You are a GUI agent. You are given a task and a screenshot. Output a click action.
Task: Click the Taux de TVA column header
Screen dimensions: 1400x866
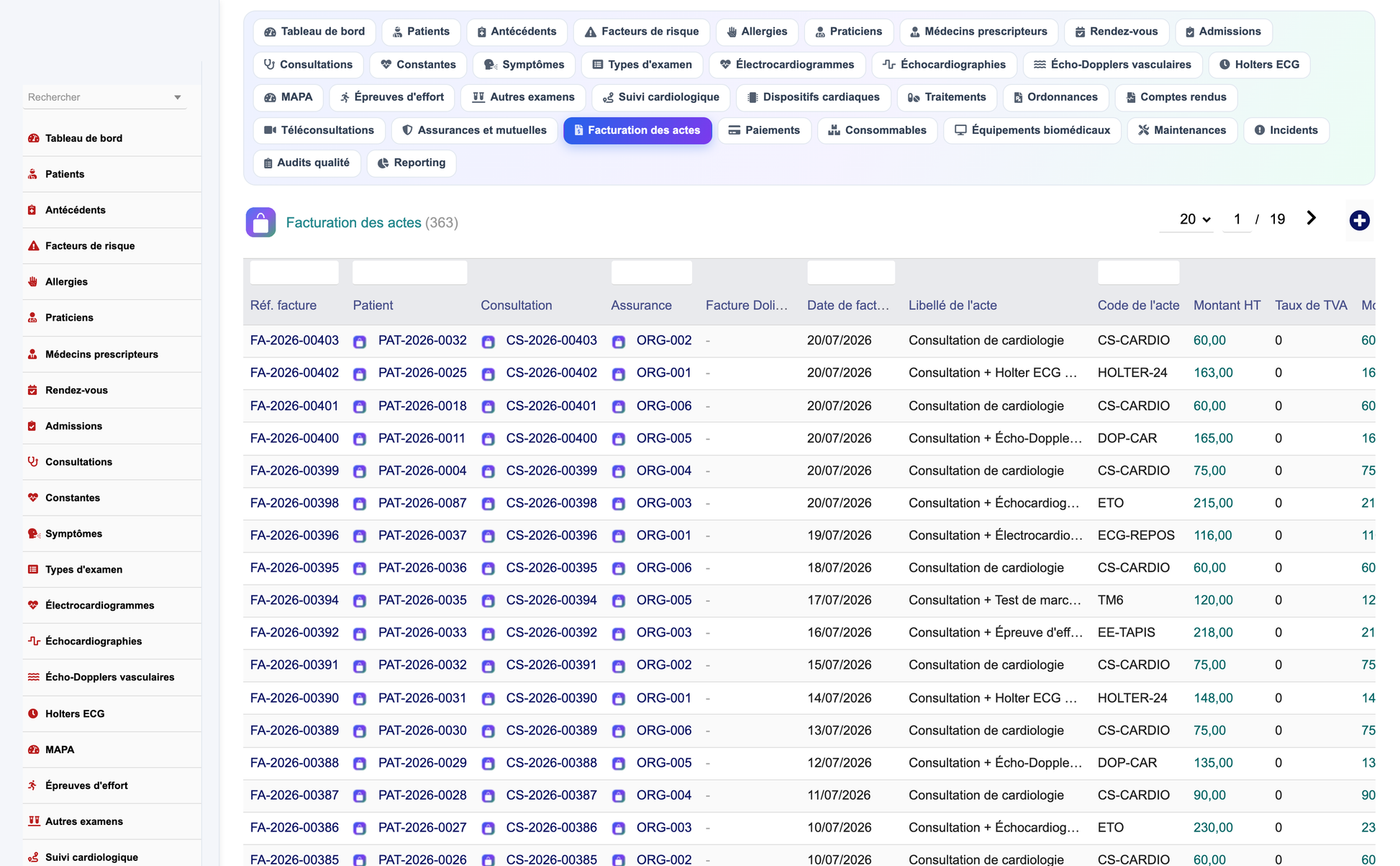tap(1311, 305)
